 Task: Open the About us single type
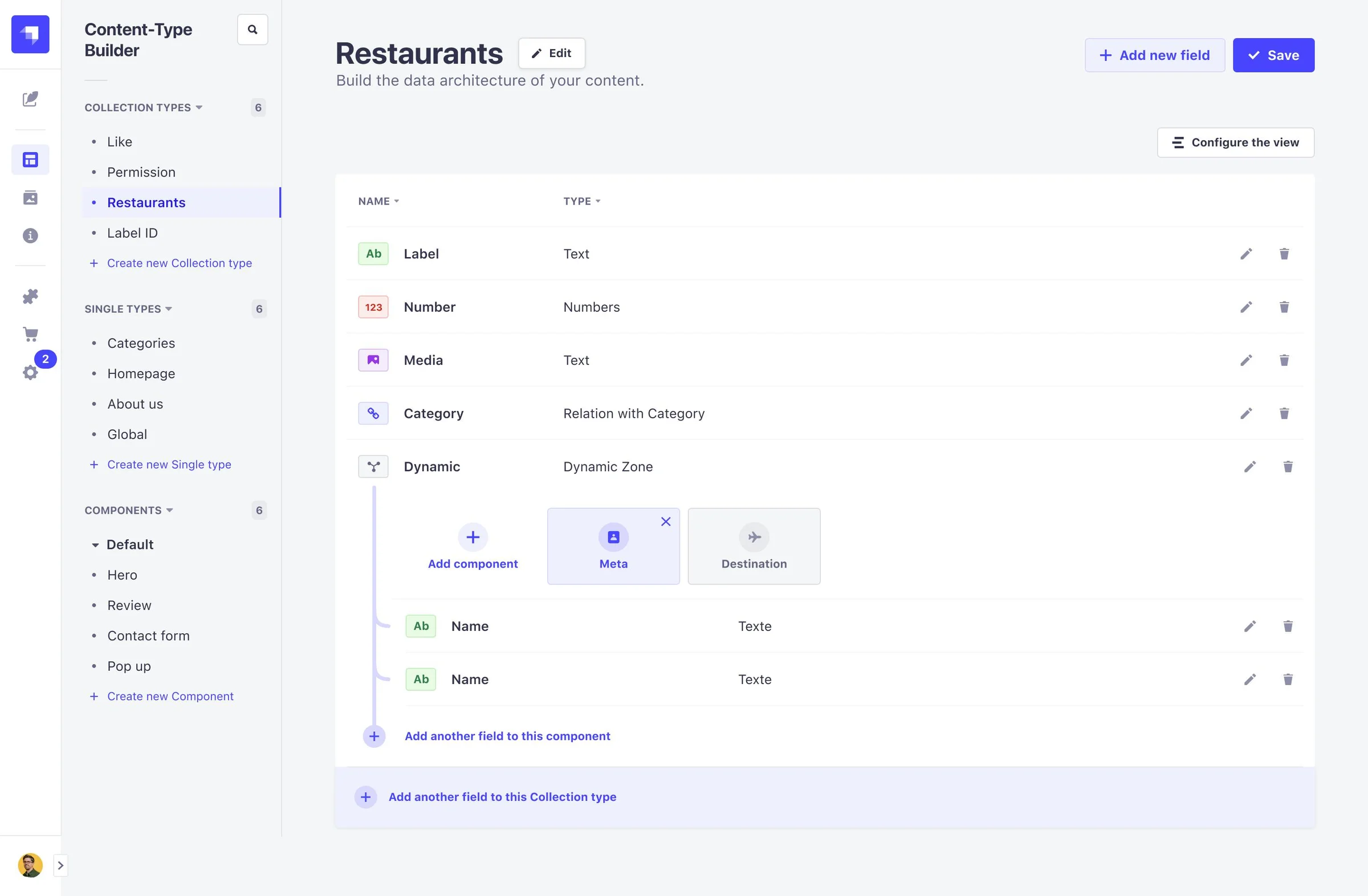135,404
